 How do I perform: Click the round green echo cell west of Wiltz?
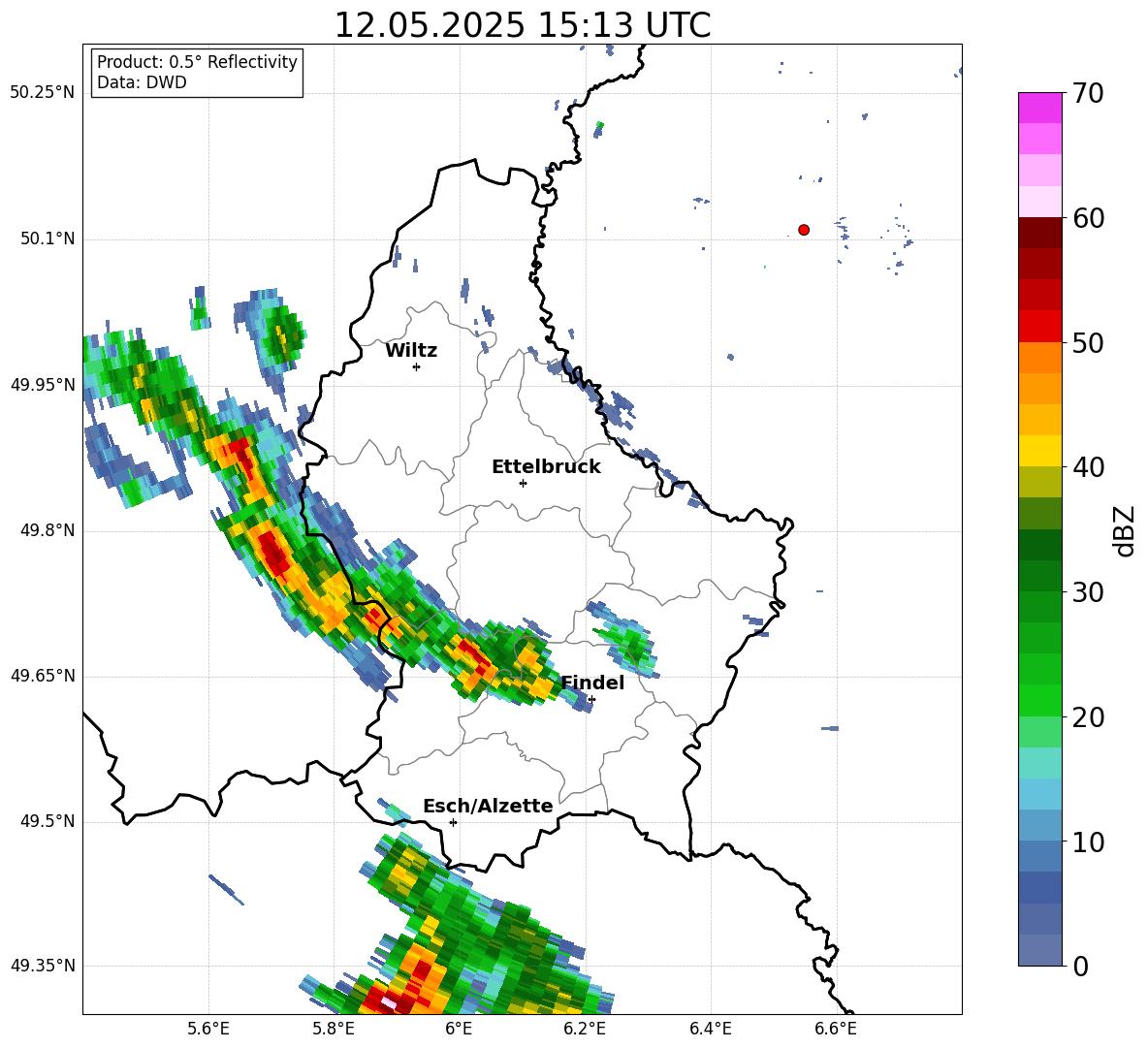pos(282,336)
